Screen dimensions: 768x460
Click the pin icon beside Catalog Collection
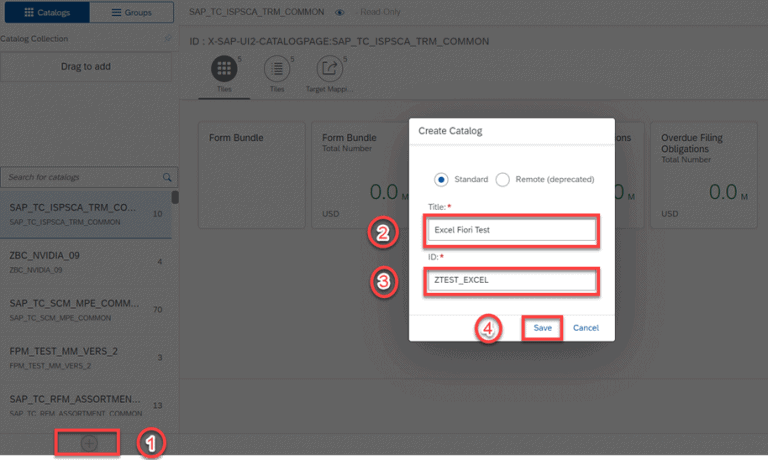click(168, 39)
